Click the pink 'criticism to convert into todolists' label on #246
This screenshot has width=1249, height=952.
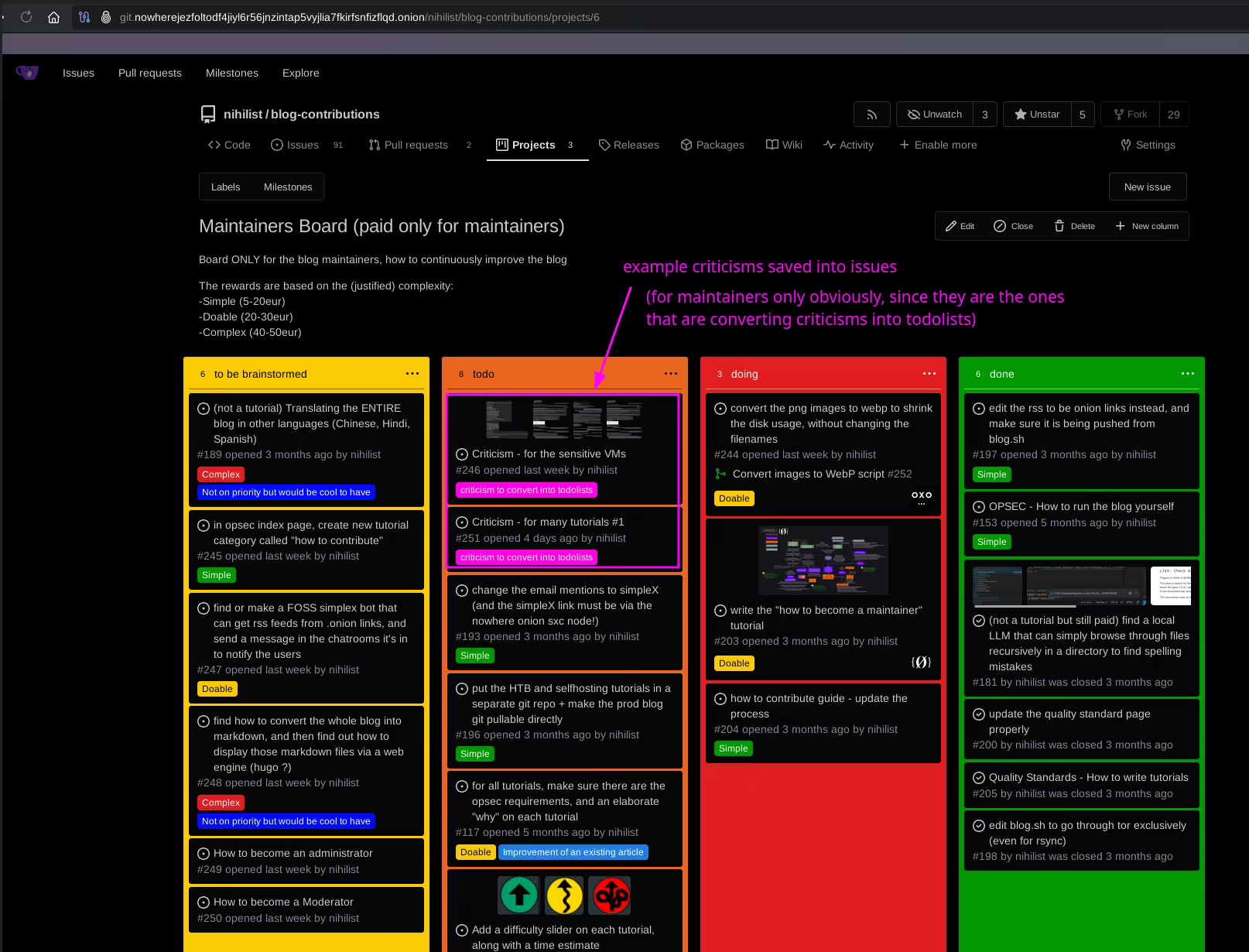pos(526,490)
